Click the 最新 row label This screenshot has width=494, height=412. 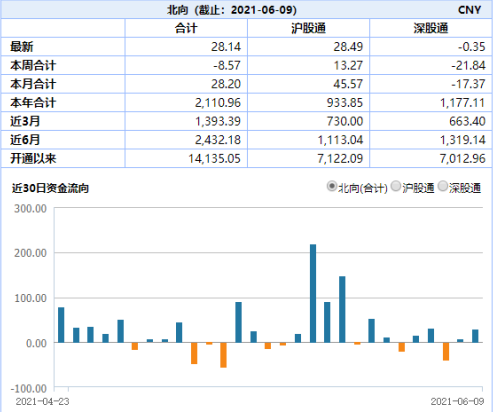coord(22,47)
